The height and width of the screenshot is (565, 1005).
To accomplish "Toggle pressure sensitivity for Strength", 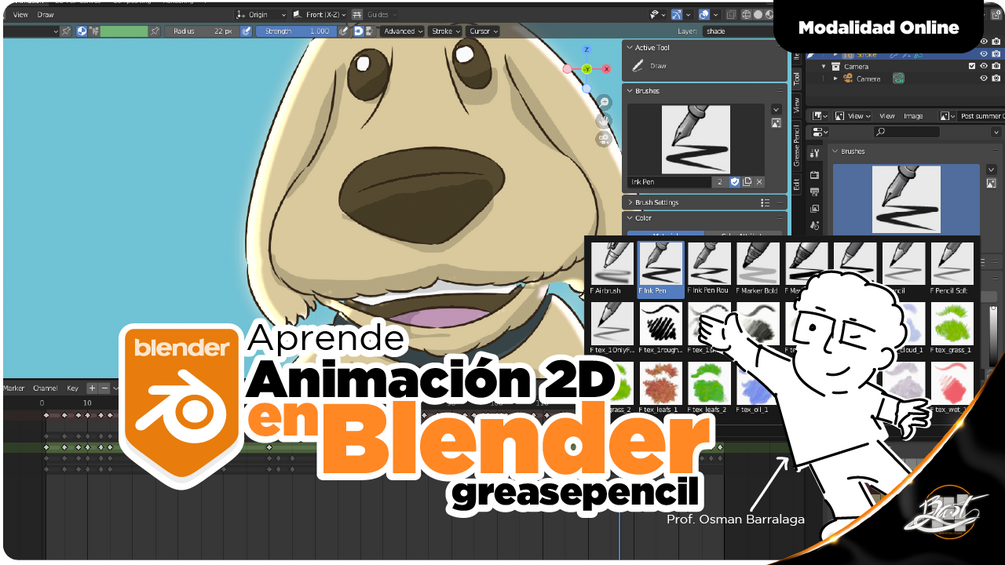I will pos(344,31).
